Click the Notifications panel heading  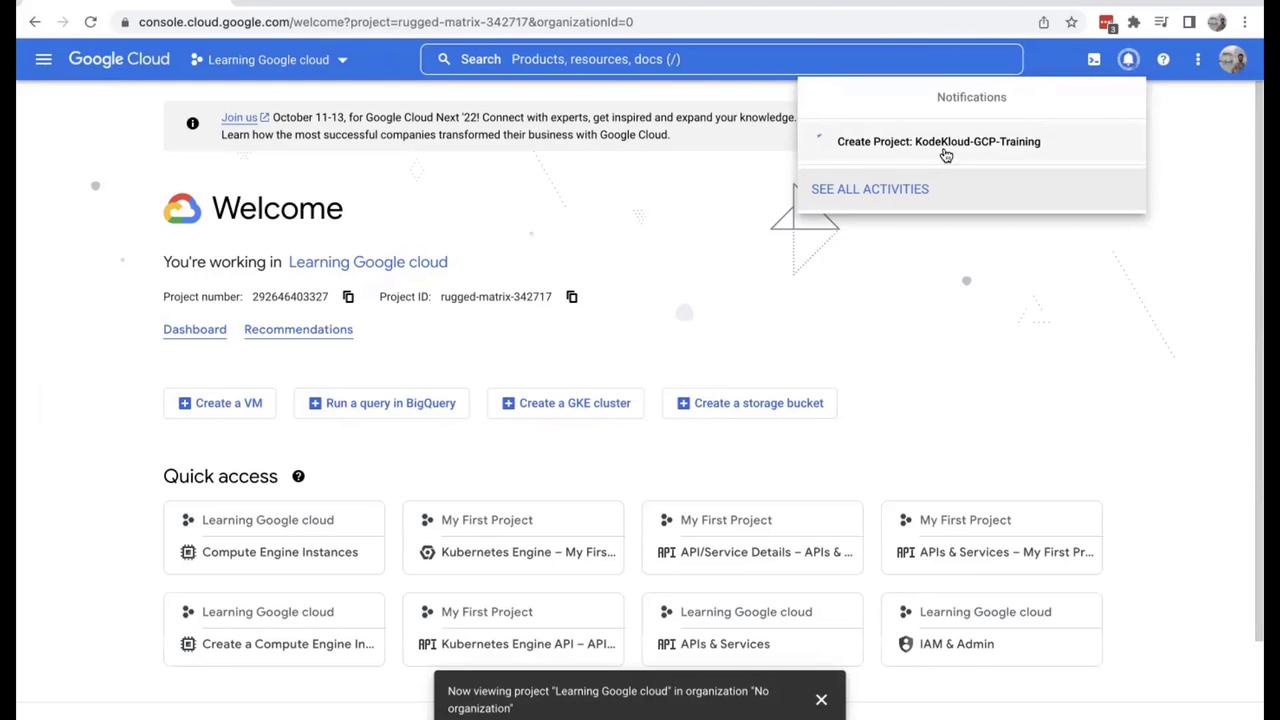pyautogui.click(x=972, y=97)
